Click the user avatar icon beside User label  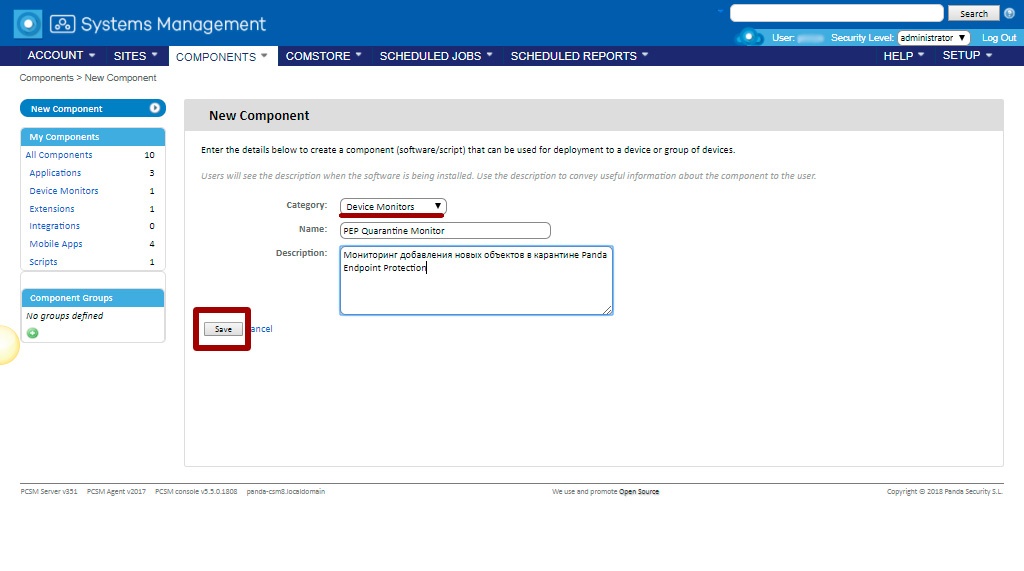pyautogui.click(x=750, y=37)
